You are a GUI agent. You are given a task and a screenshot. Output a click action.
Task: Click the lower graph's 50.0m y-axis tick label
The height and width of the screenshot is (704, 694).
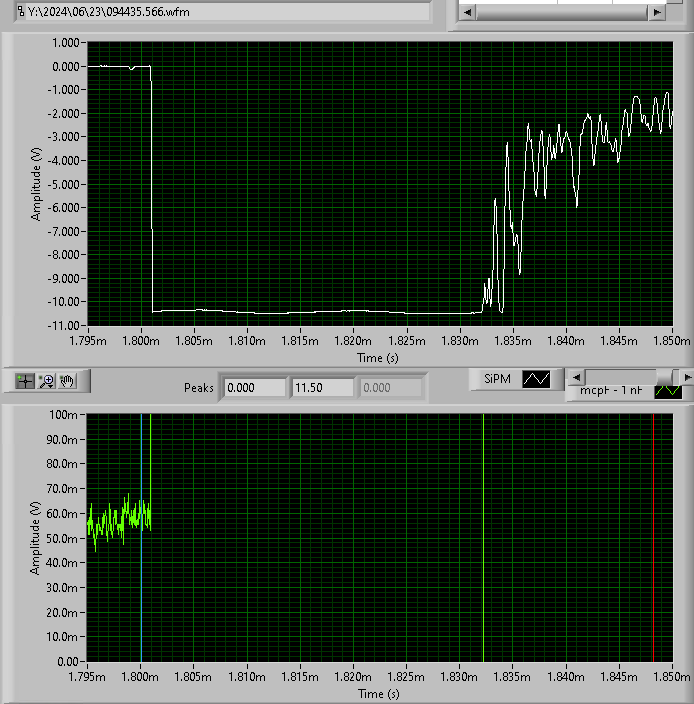[x=62, y=538]
